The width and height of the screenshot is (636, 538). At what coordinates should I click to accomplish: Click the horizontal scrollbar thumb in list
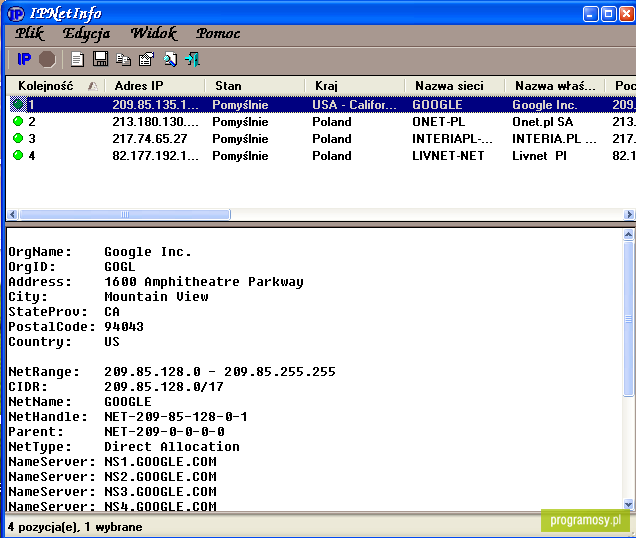[x=125, y=214]
